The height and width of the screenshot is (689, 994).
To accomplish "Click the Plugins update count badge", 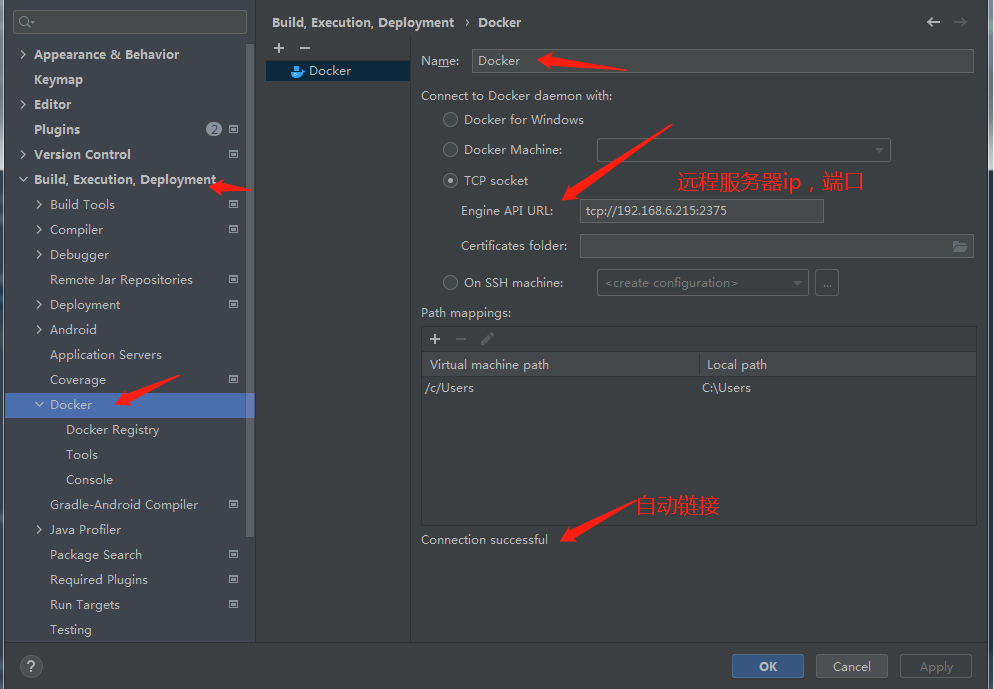I will pos(214,129).
